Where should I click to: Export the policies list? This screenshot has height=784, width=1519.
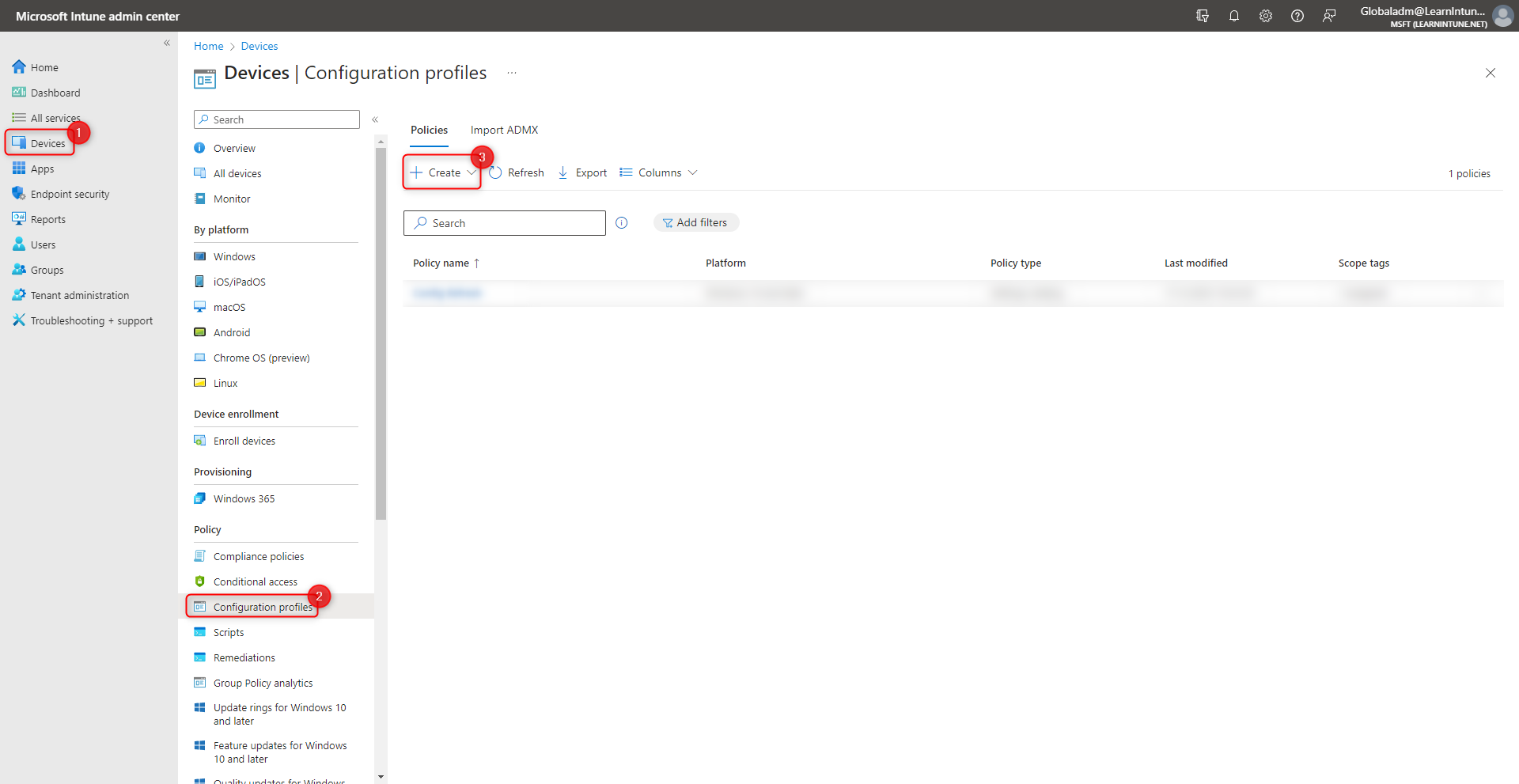582,172
